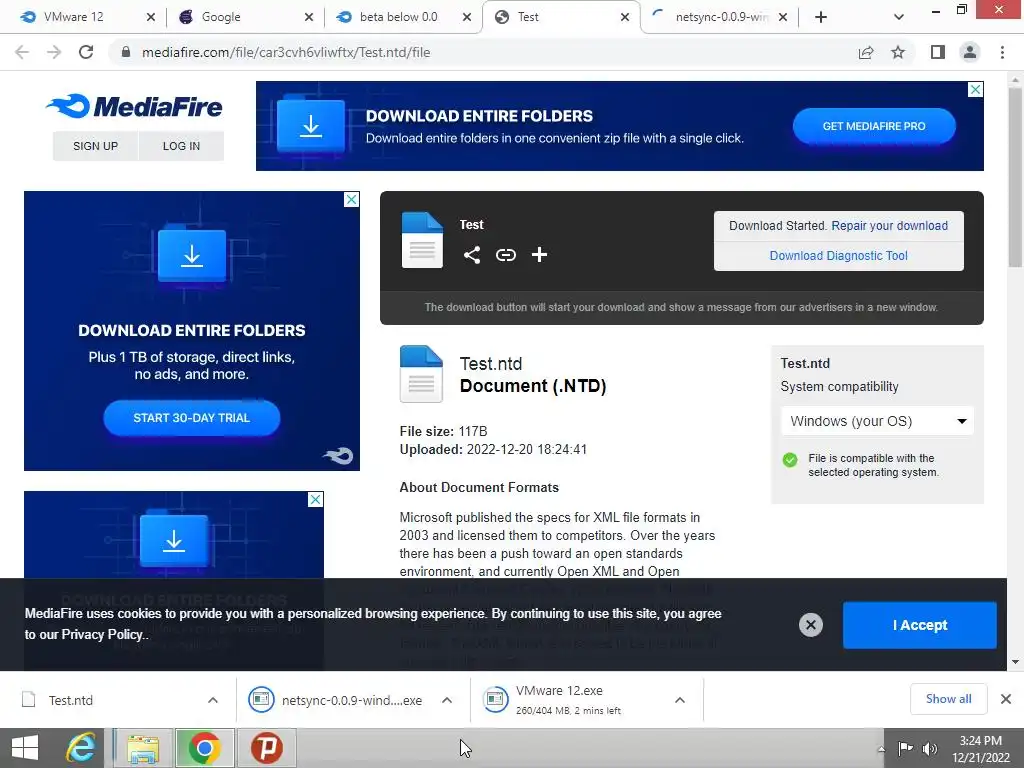Switch to the Google tab
The height and width of the screenshot is (768, 1024).
pyautogui.click(x=221, y=17)
